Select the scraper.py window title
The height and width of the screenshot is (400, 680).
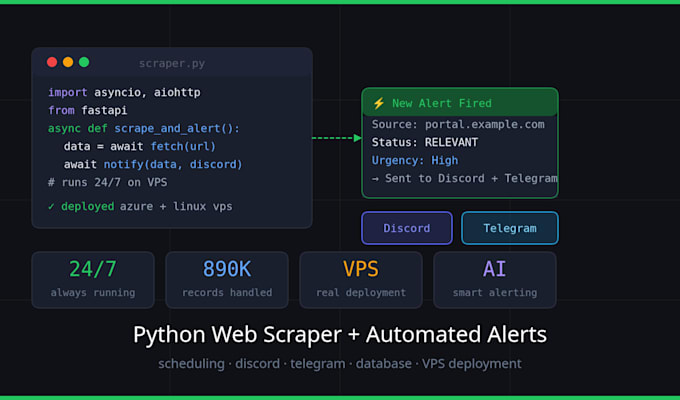click(172, 63)
